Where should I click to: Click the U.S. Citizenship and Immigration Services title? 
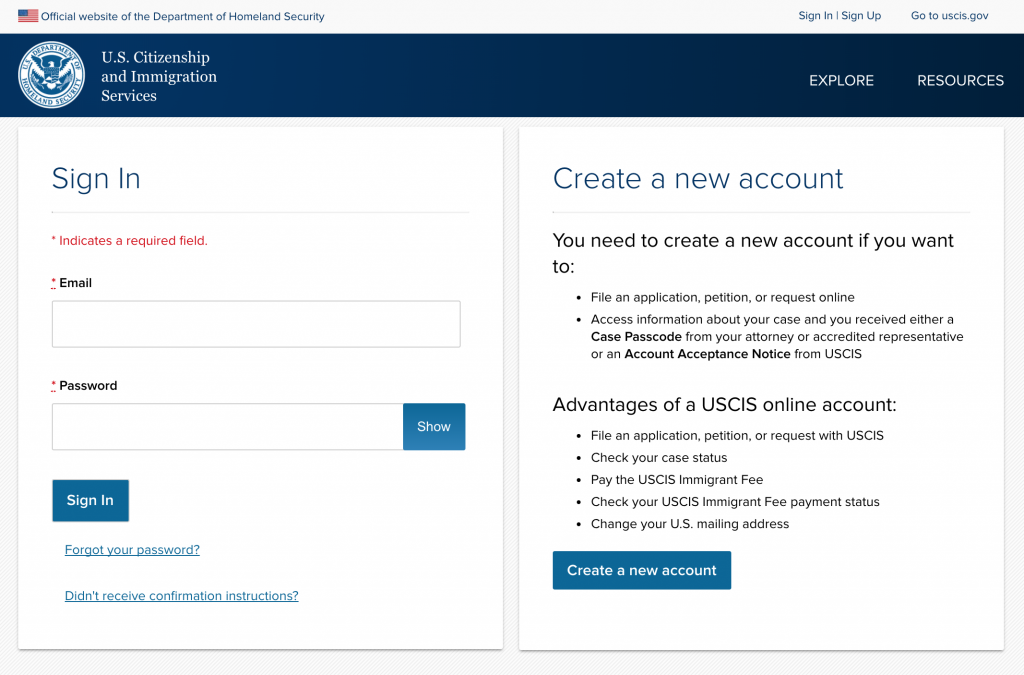[158, 76]
